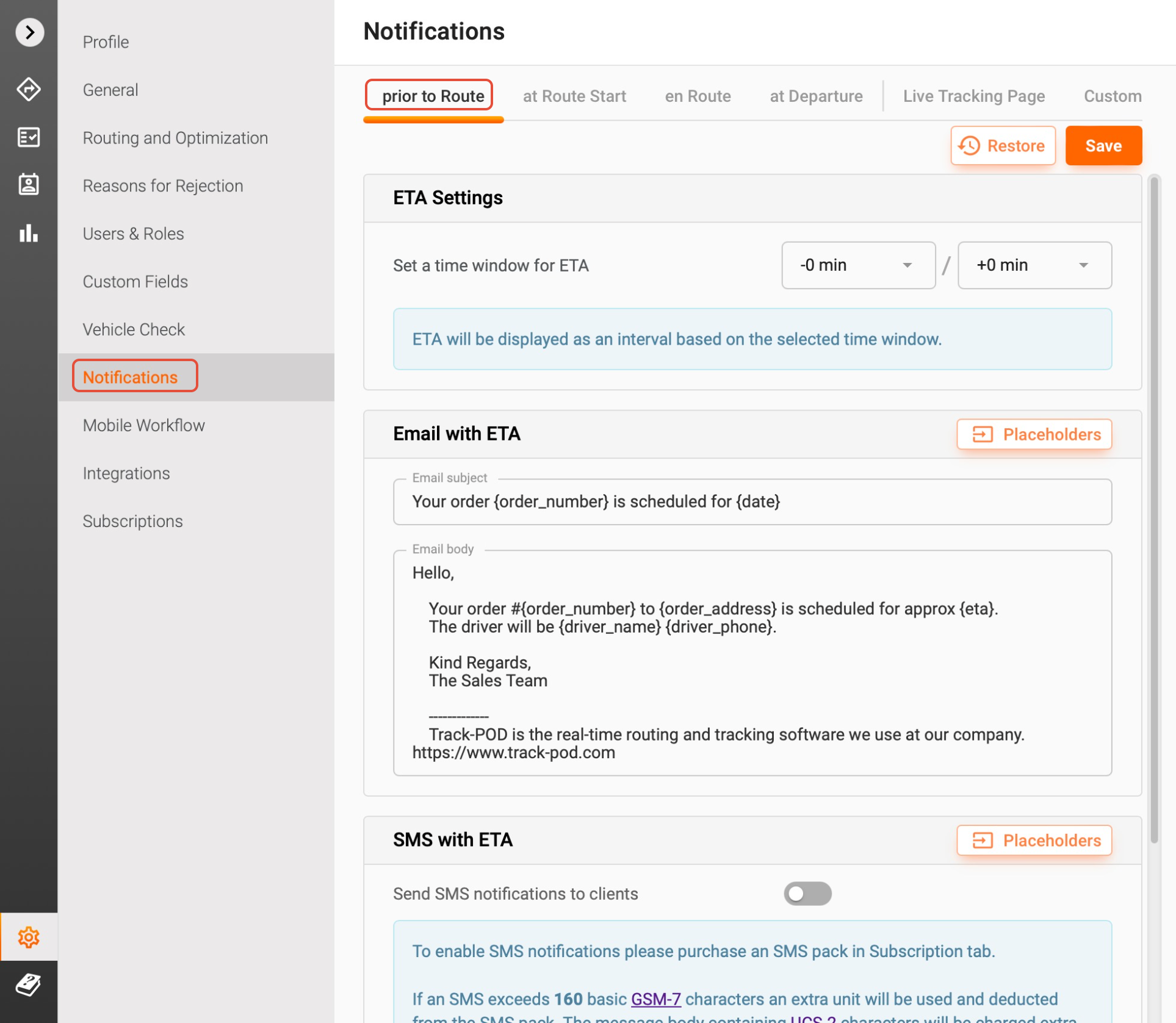
Task: Click Placeholders in Email with ETA section
Action: (1034, 434)
